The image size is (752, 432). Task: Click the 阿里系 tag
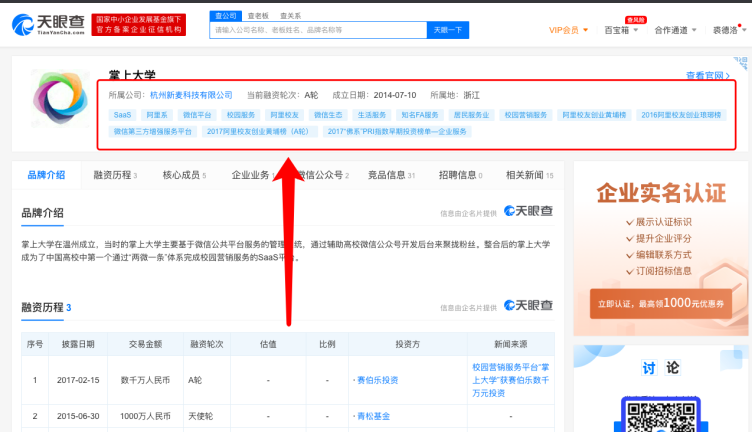[157, 115]
